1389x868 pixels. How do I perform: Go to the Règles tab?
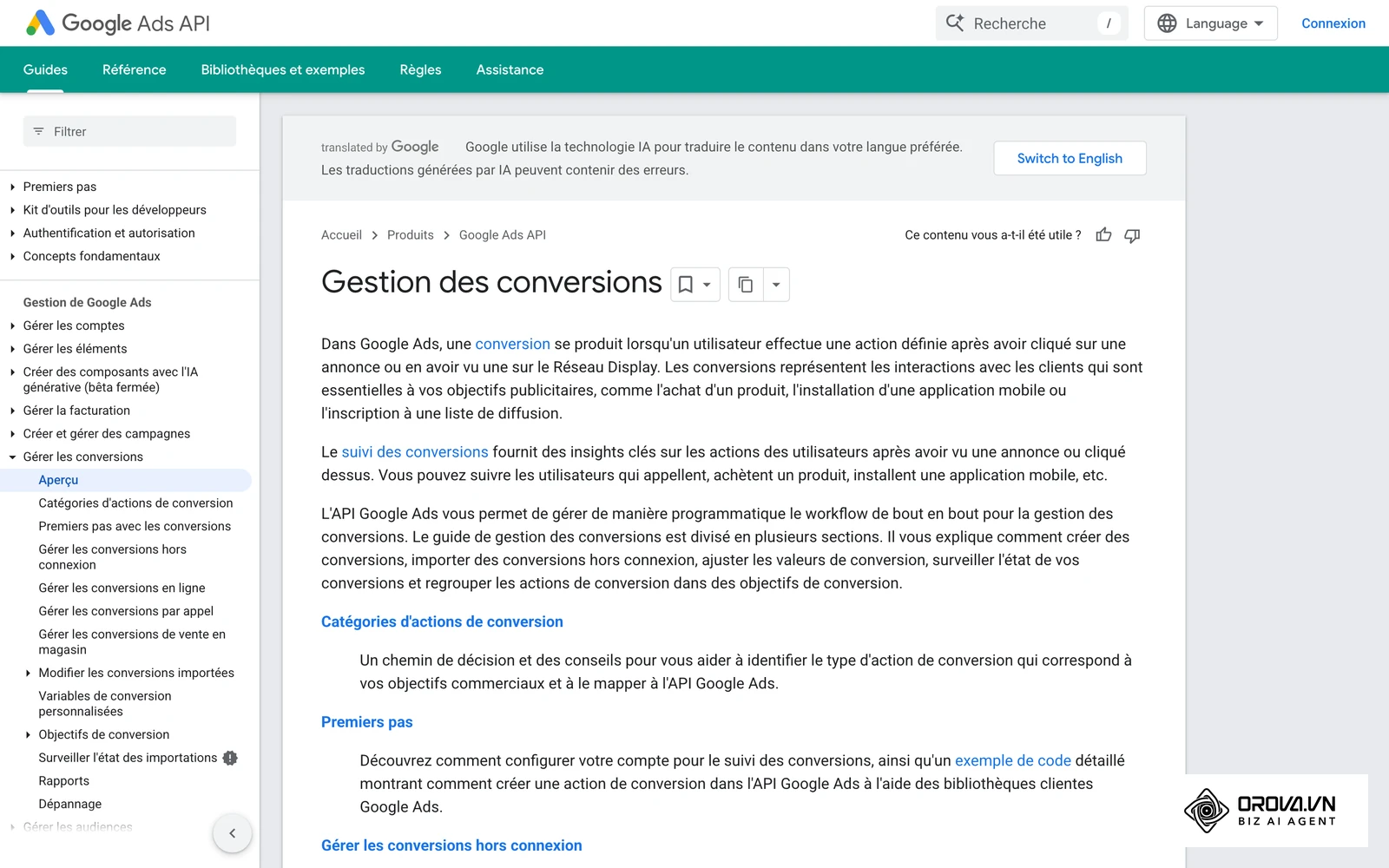420,69
